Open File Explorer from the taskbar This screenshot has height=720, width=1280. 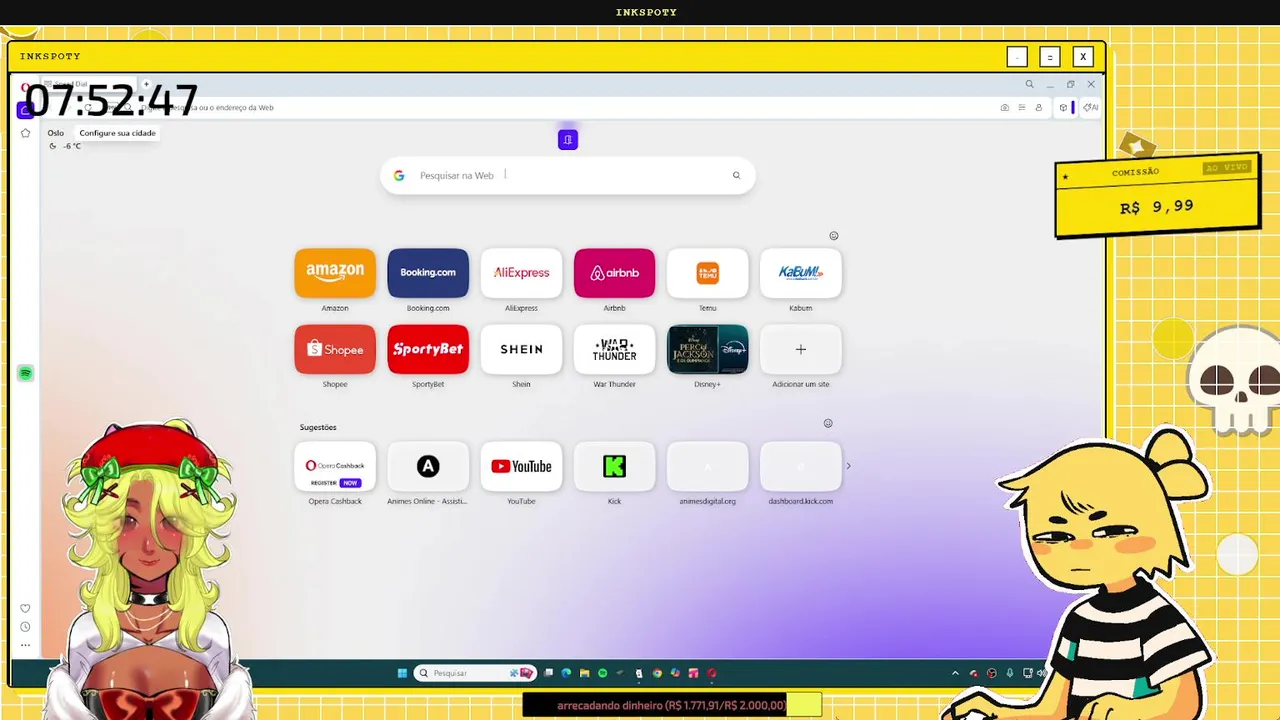tap(585, 673)
